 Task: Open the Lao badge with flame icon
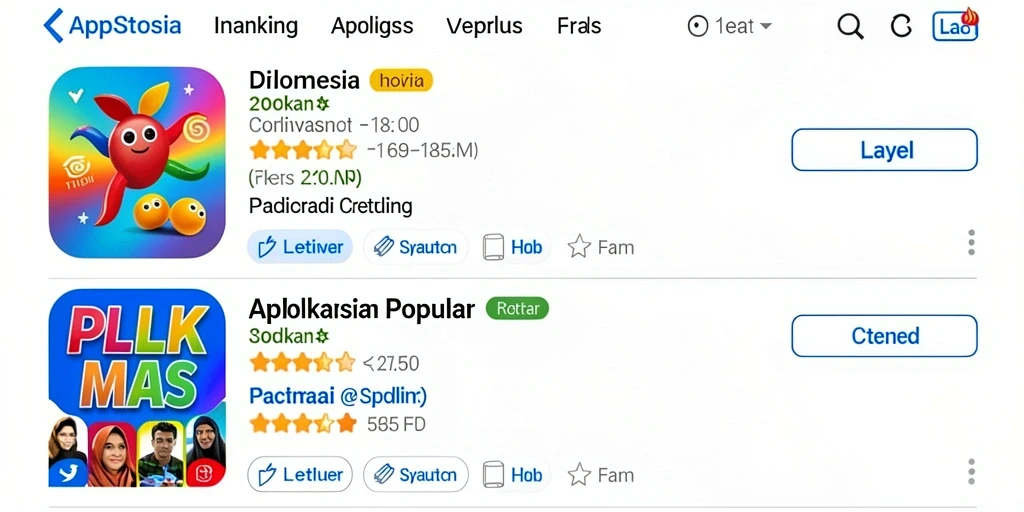coord(955,26)
